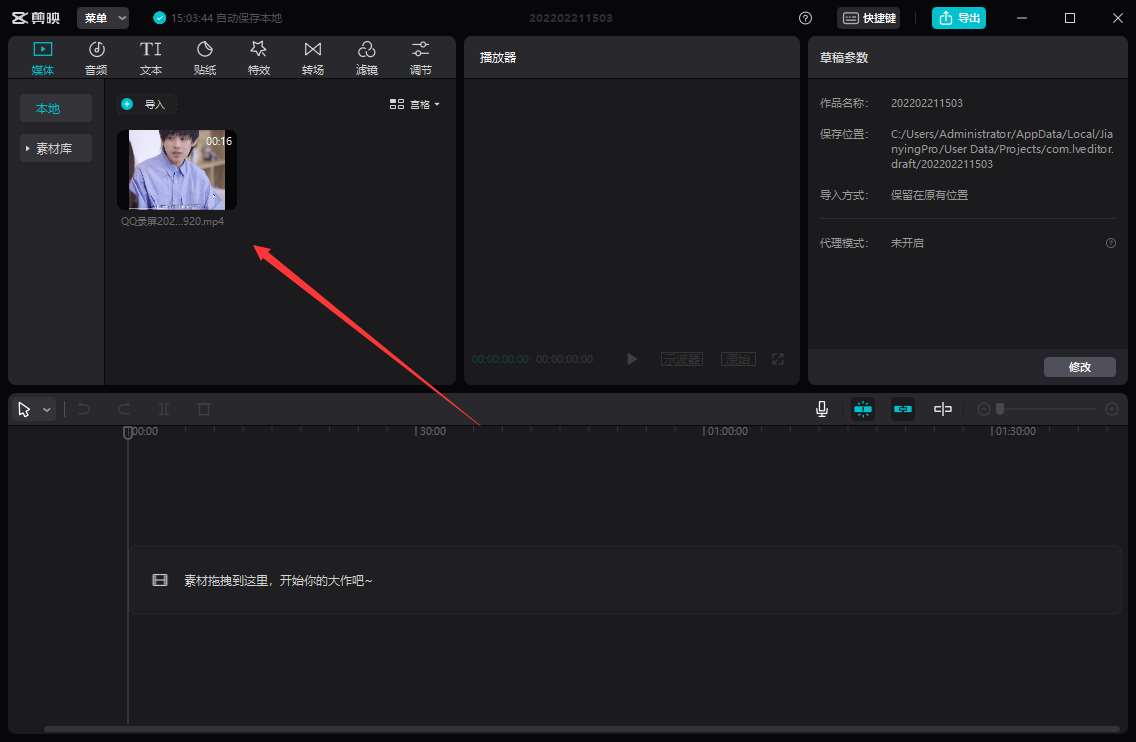Switch to the 素材库 (Material Library) tab

click(x=55, y=148)
